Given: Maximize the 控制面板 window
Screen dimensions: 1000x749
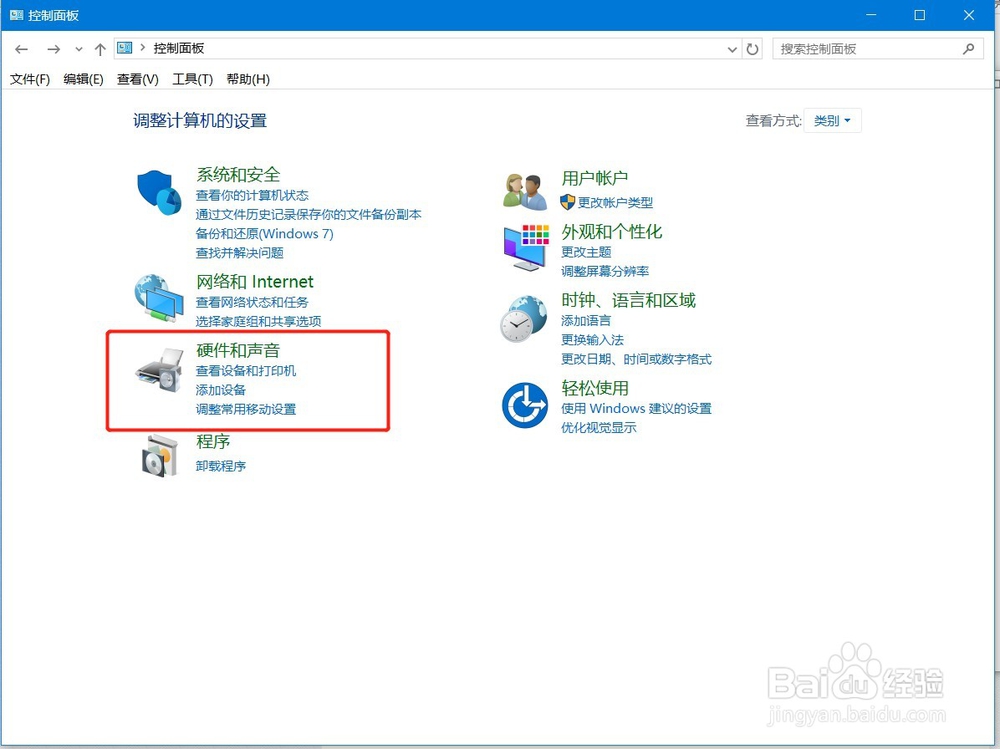Looking at the screenshot, I should pyautogui.click(x=920, y=15).
